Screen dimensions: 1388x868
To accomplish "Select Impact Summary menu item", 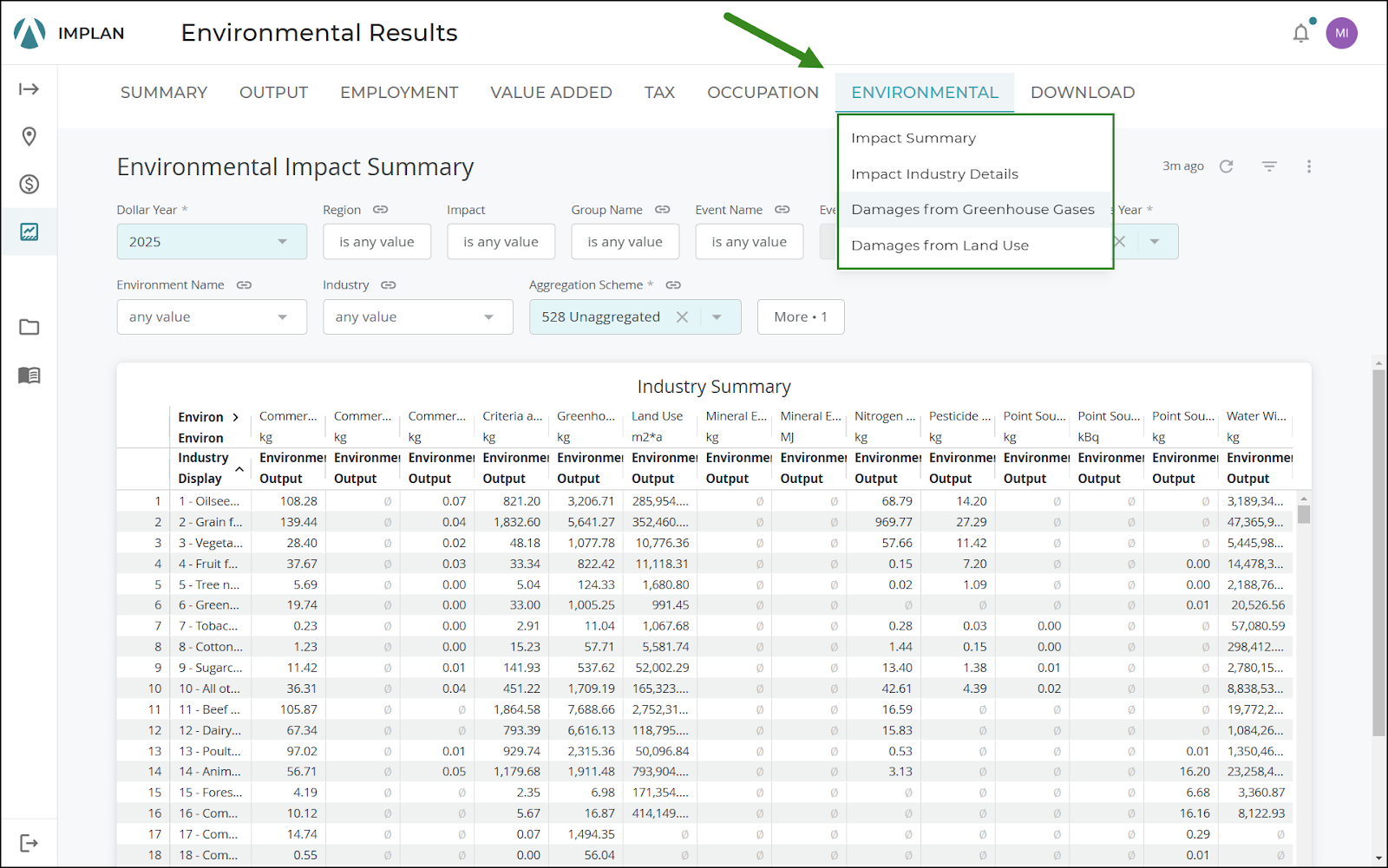I will [975, 138].
